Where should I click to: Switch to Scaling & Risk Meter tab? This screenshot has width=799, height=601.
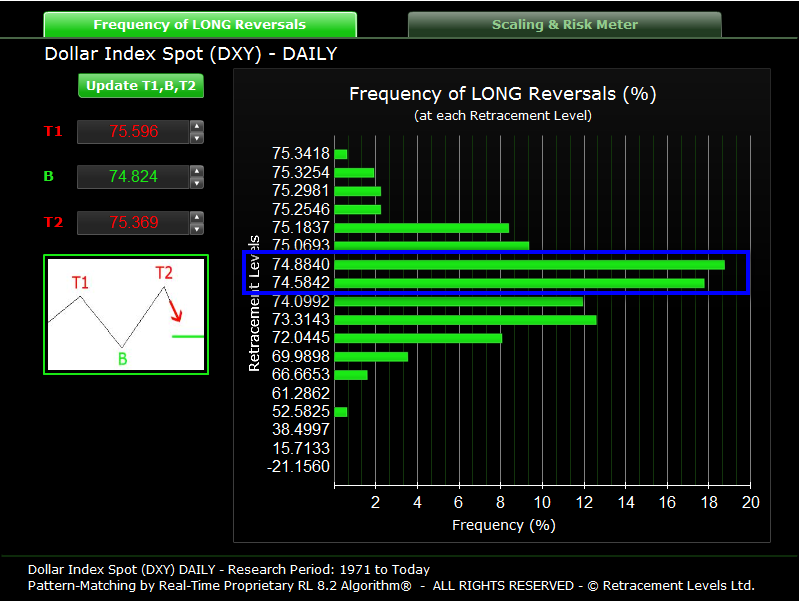564,25
